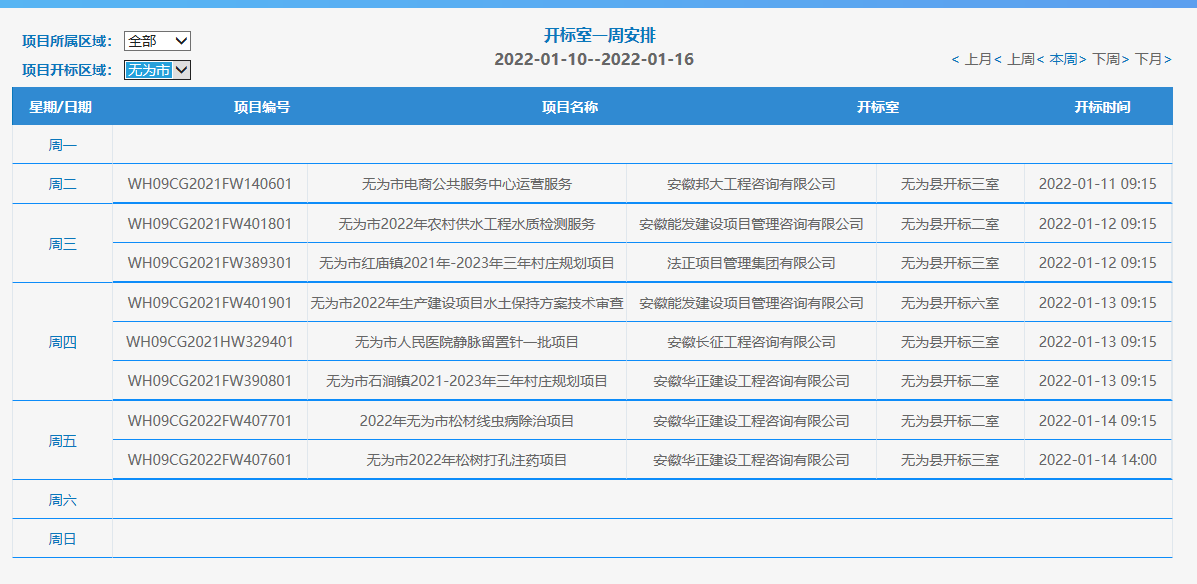1197x584 pixels.
Task: Click 无为县开标六室 room cell
Action: click(x=949, y=303)
